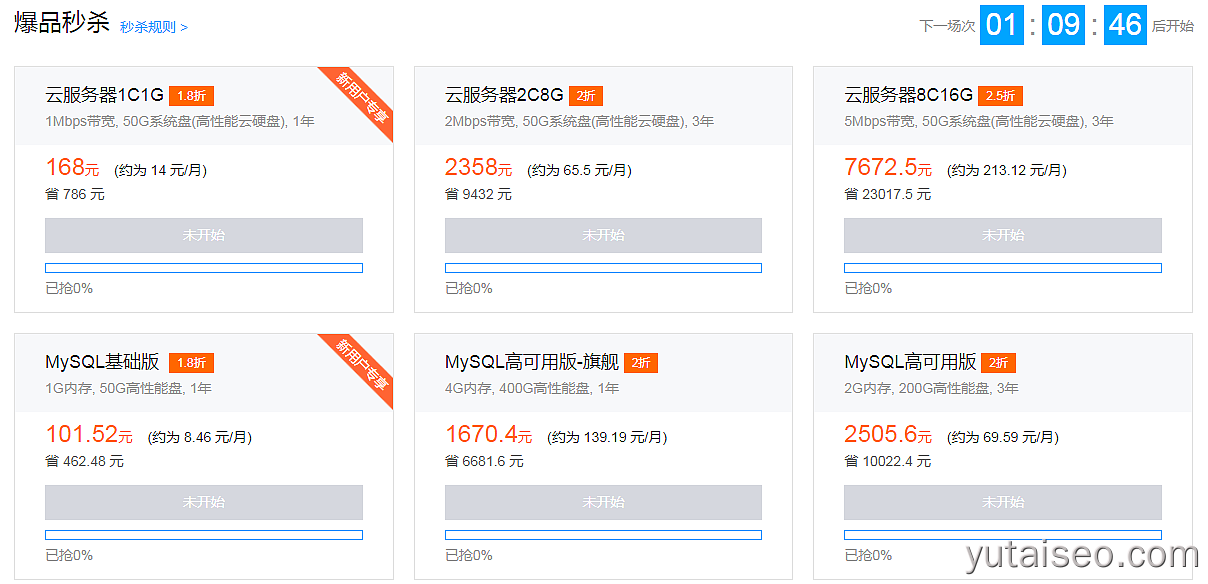
Task: Click the 省 9432 元 savings text
Action: pyautogui.click(x=478, y=194)
